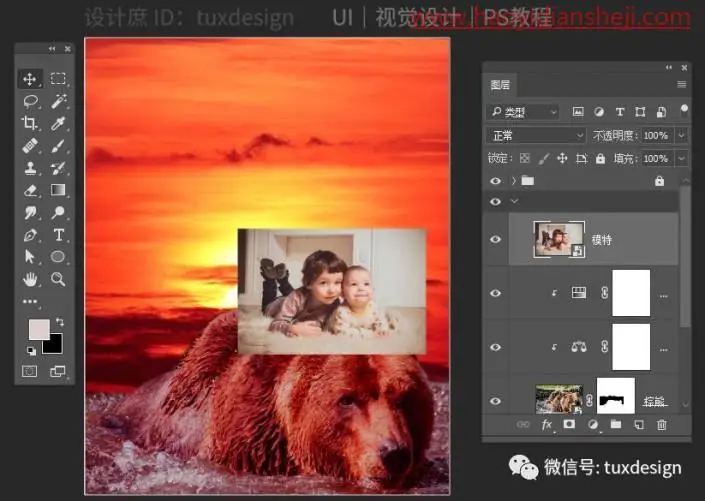This screenshot has height=501, width=705.
Task: Open the 填充 slider dropdown arrow
Action: (x=682, y=158)
